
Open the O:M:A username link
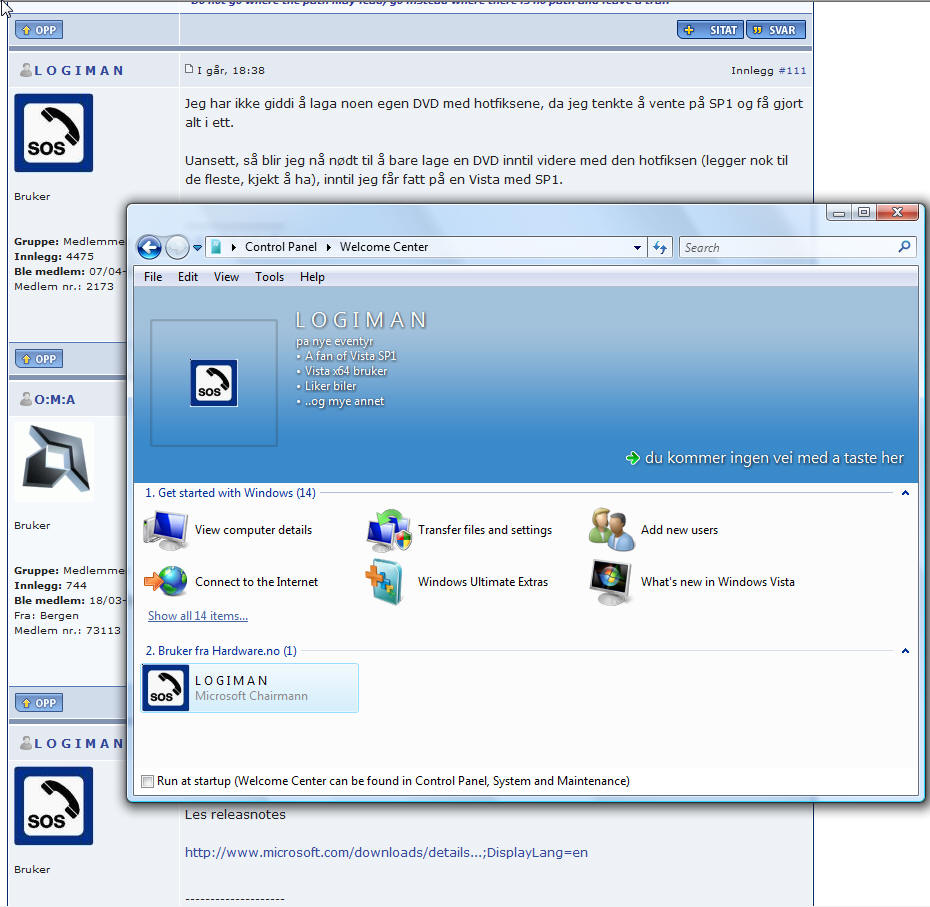(x=55, y=400)
